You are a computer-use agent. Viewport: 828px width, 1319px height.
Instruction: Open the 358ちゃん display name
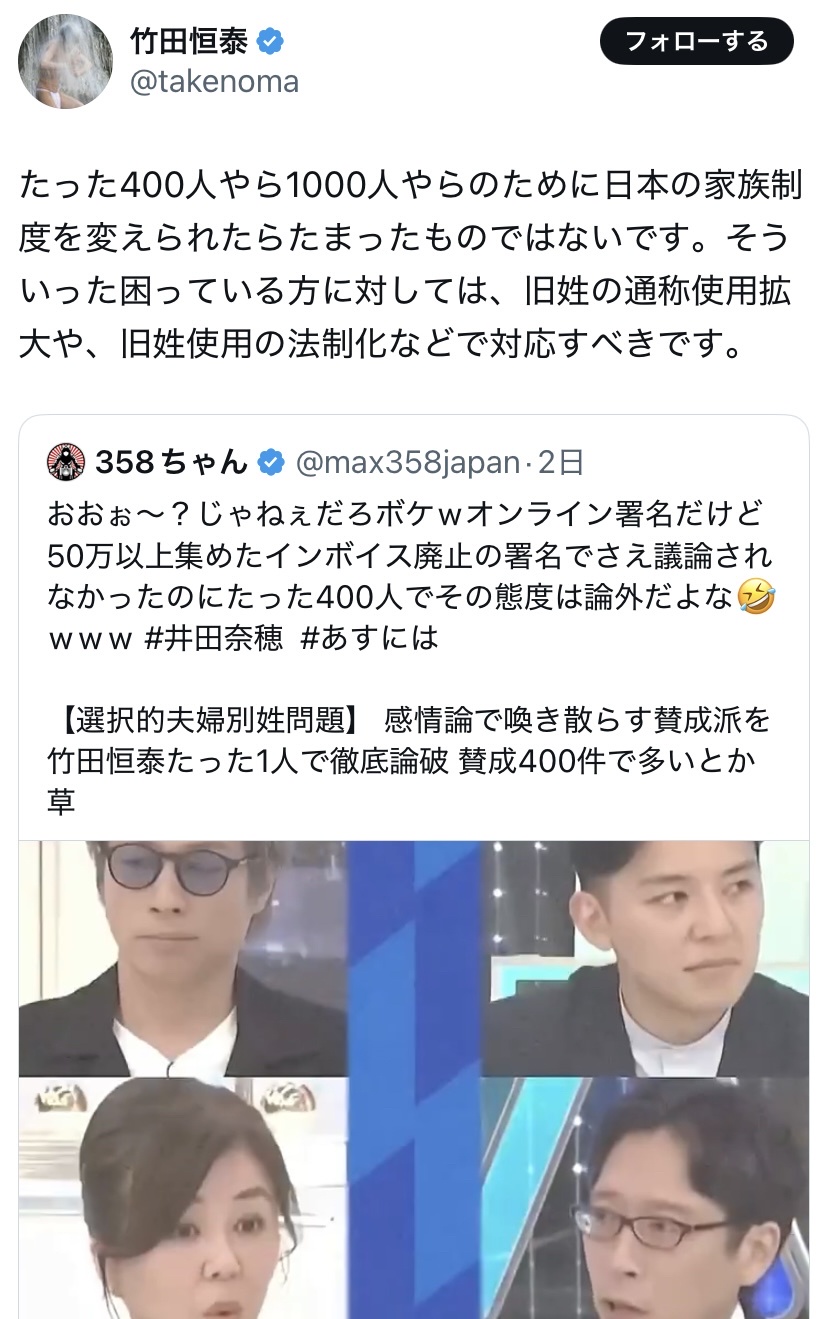(x=172, y=462)
